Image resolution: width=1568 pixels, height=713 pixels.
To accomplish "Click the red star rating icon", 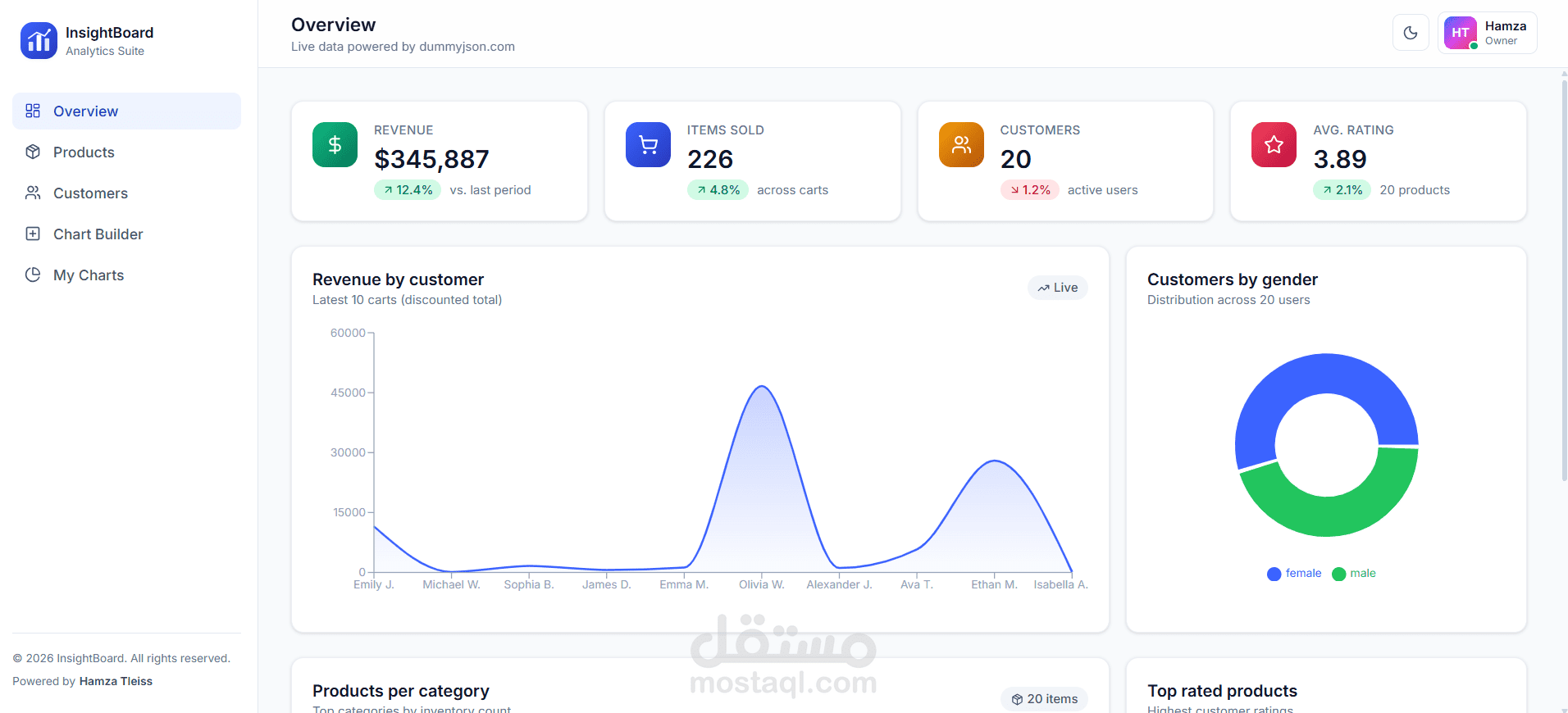I will coord(1274,145).
